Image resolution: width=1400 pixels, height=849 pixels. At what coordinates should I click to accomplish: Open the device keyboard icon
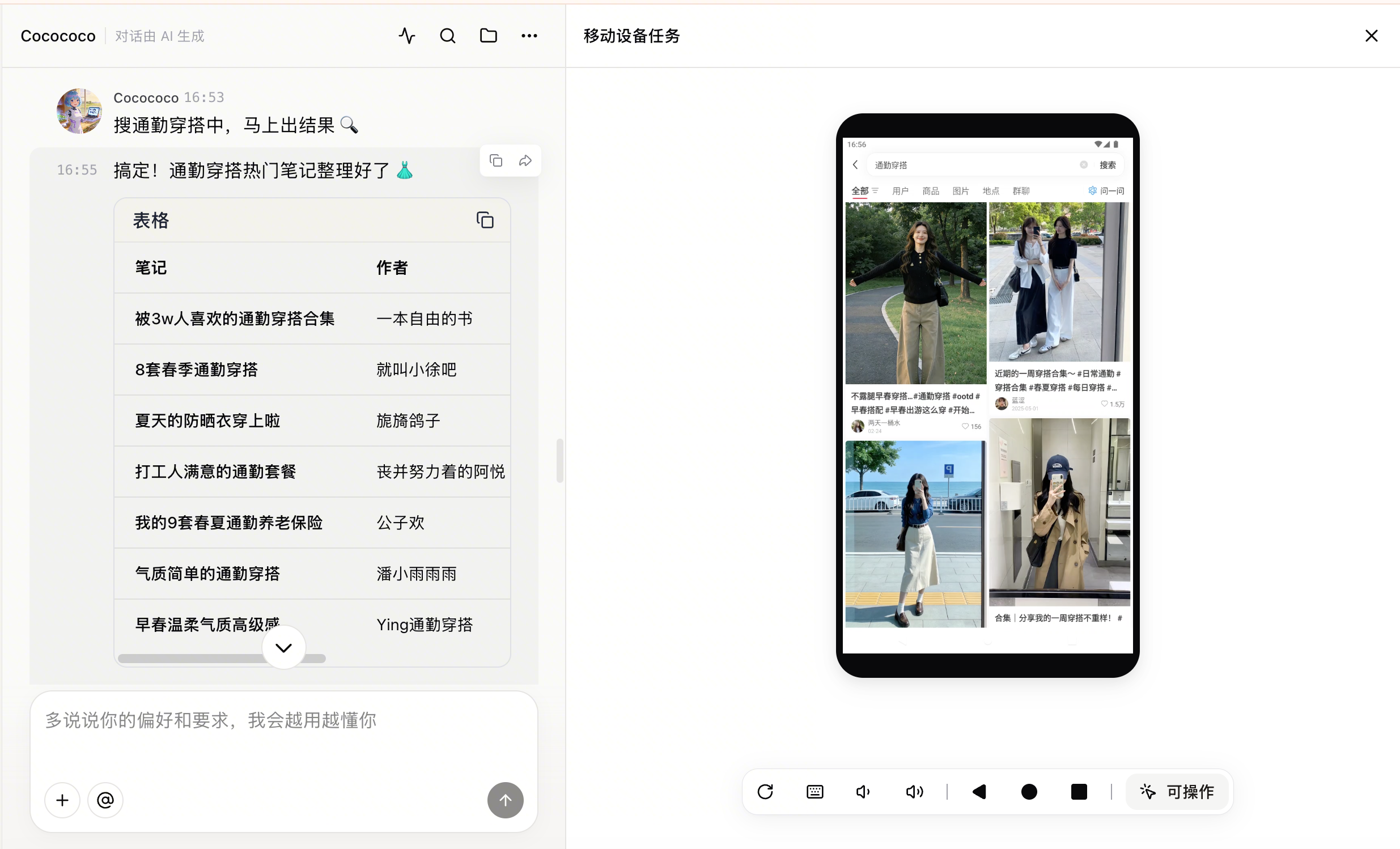(x=814, y=792)
